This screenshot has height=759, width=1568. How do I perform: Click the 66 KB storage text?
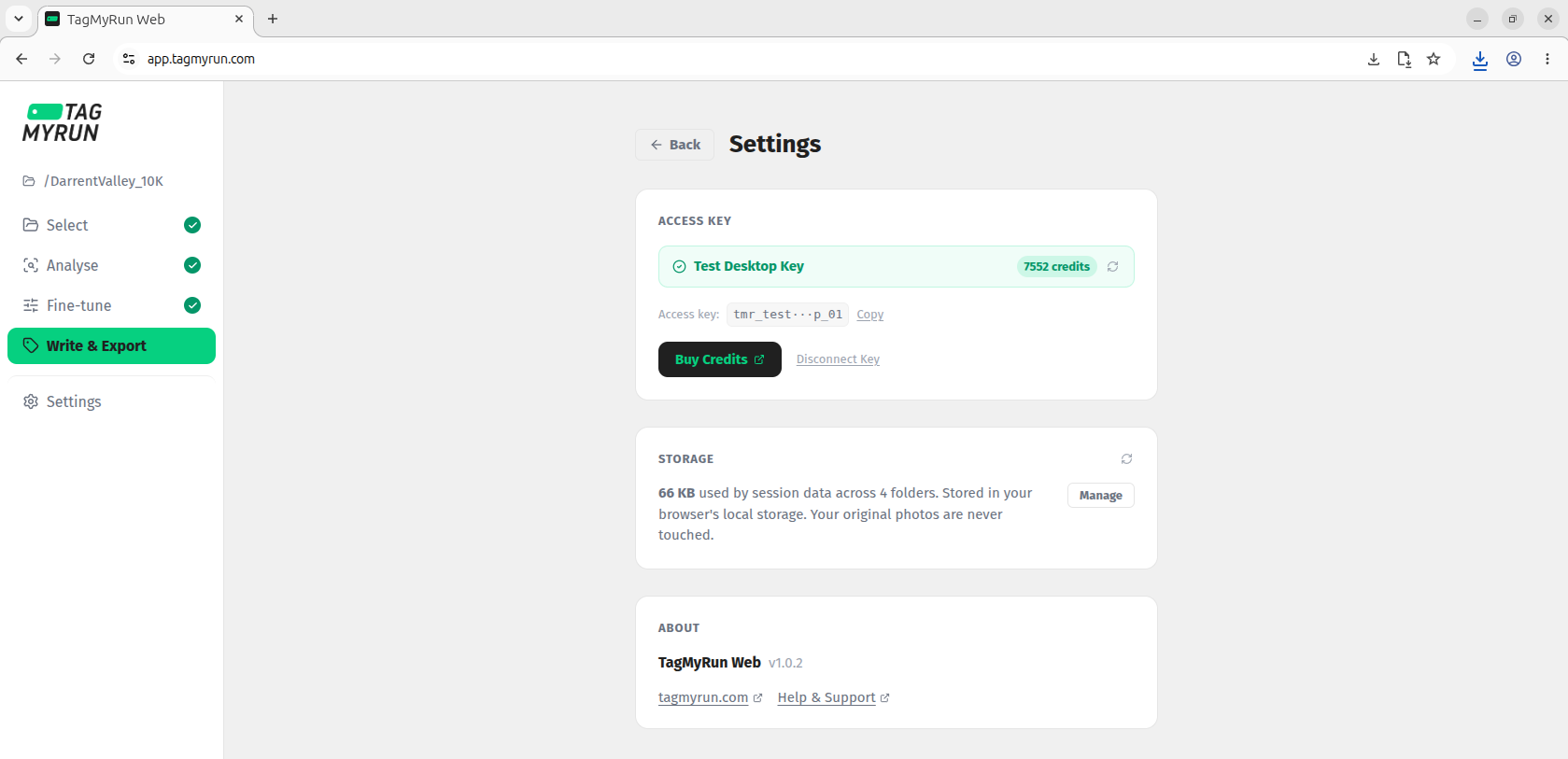676,493
